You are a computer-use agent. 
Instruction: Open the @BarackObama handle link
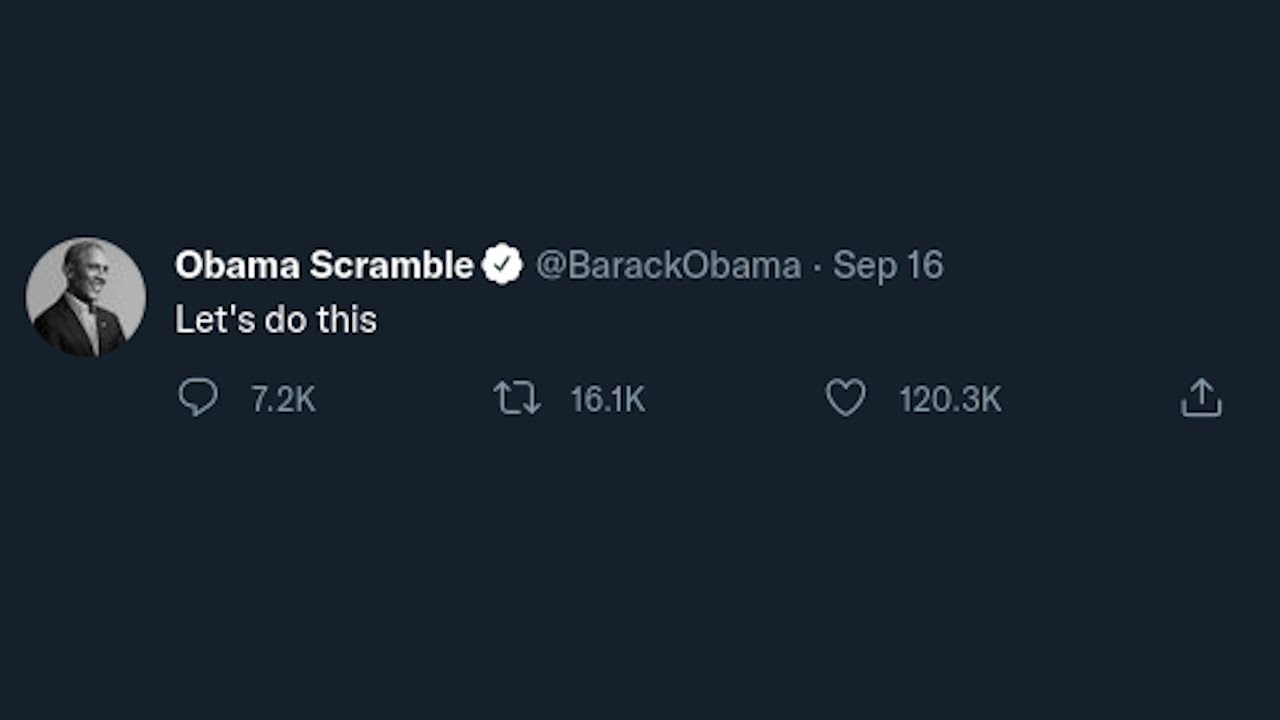point(668,265)
